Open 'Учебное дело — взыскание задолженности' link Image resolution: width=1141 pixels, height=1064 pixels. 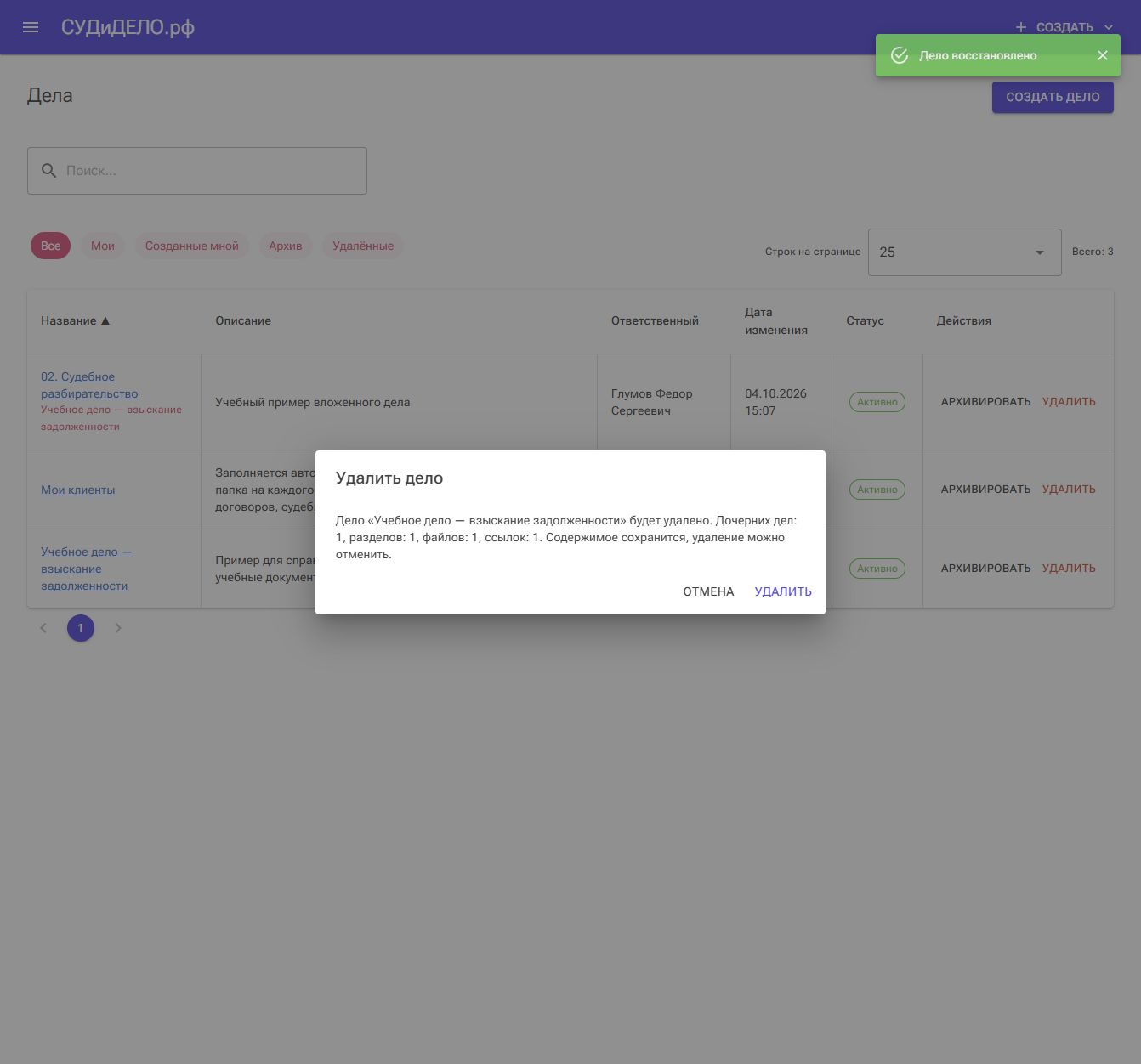[x=86, y=569]
